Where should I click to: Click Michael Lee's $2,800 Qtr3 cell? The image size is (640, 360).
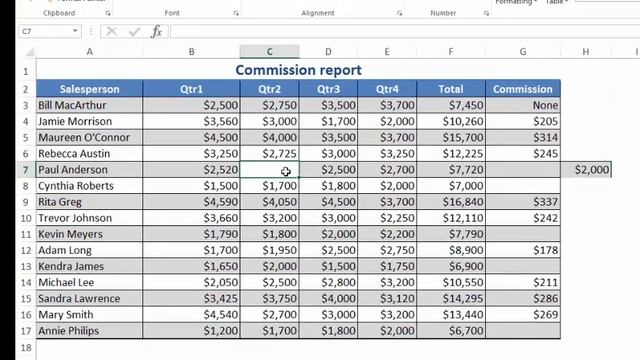point(328,282)
